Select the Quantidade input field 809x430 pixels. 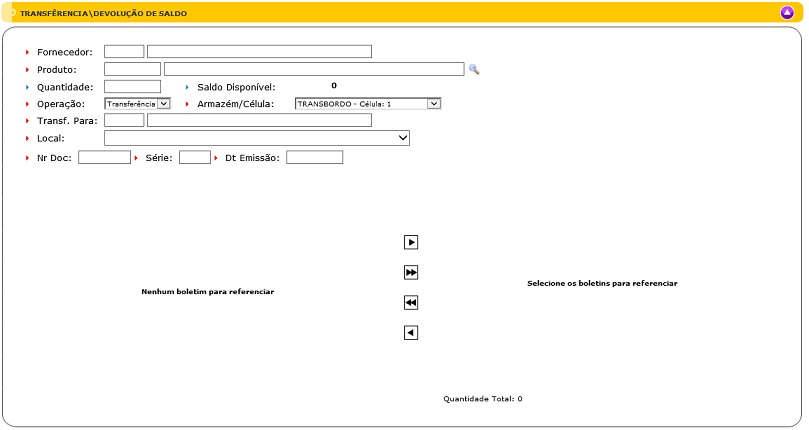tap(132, 87)
